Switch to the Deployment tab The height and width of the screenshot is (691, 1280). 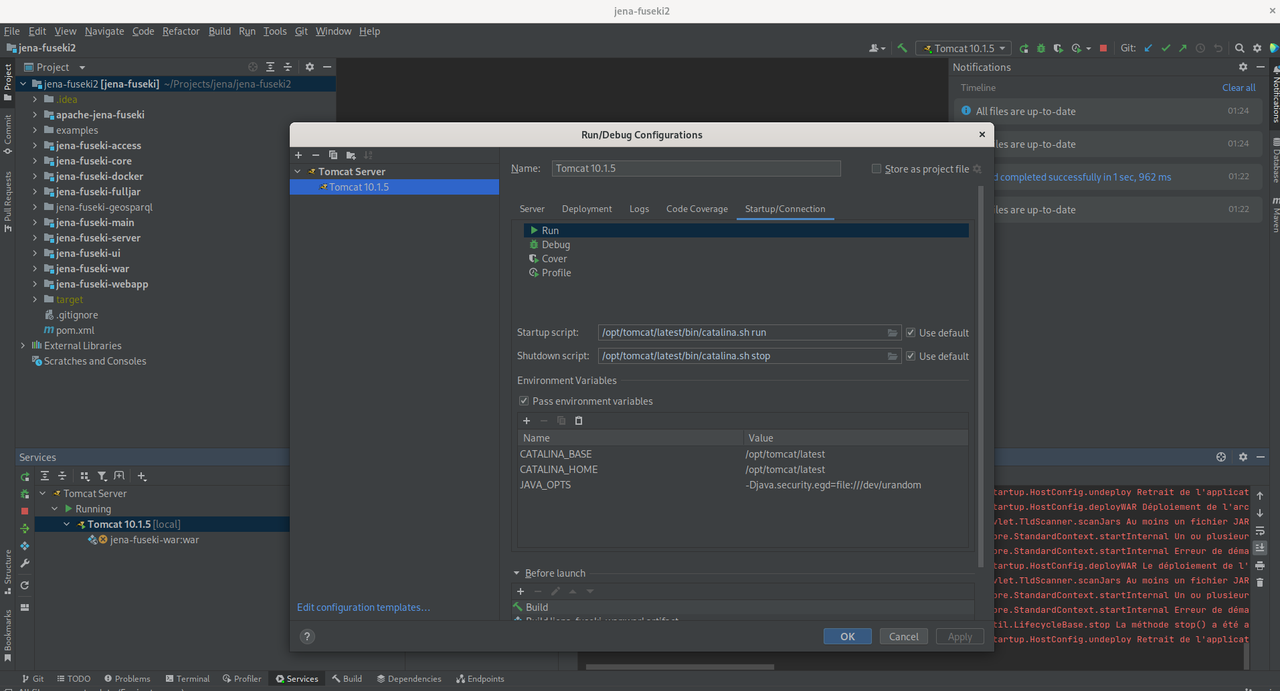point(587,209)
